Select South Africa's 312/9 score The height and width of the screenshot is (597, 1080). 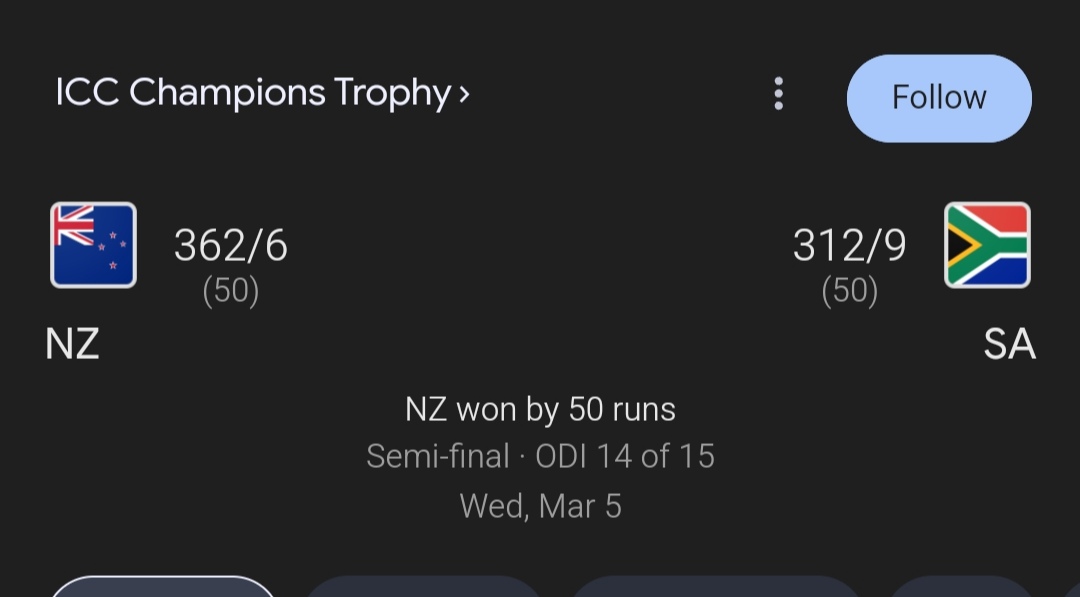[x=849, y=246]
